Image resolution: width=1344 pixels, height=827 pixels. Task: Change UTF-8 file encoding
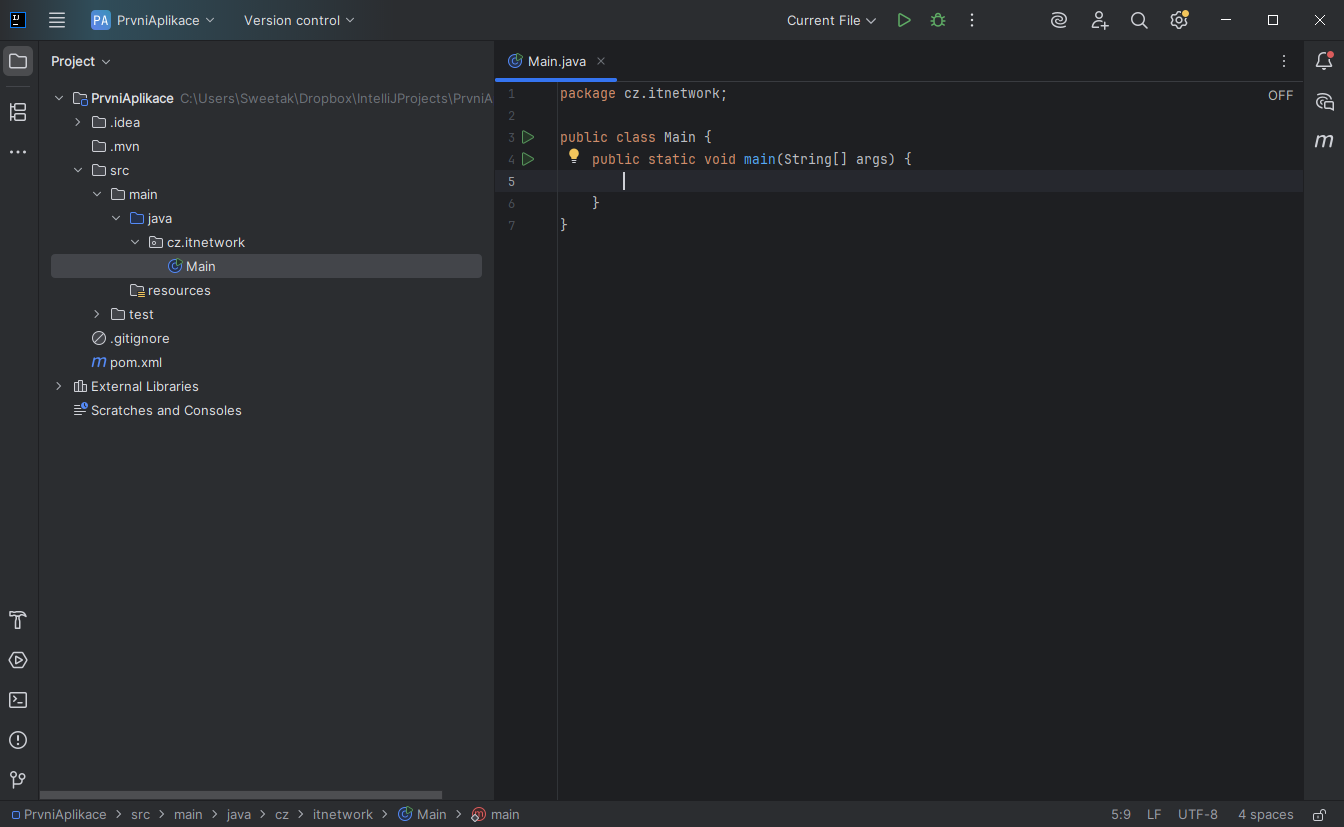(x=1198, y=815)
